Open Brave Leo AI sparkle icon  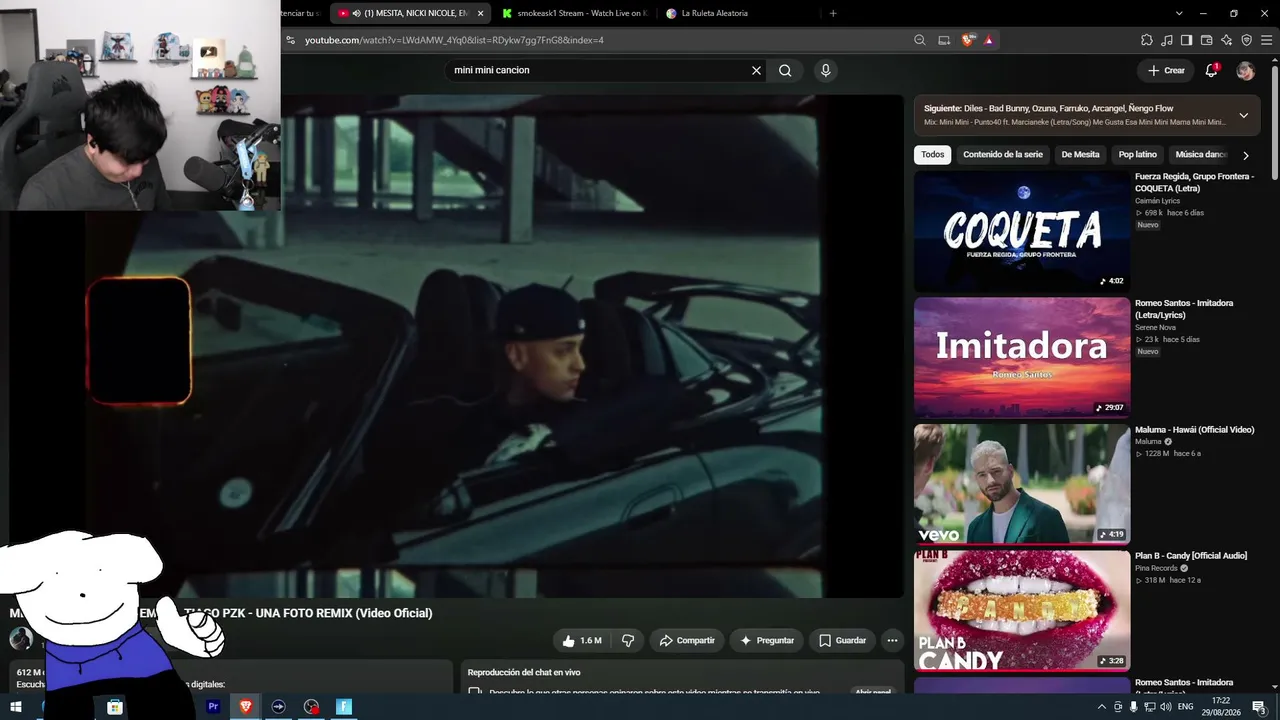tap(1226, 40)
